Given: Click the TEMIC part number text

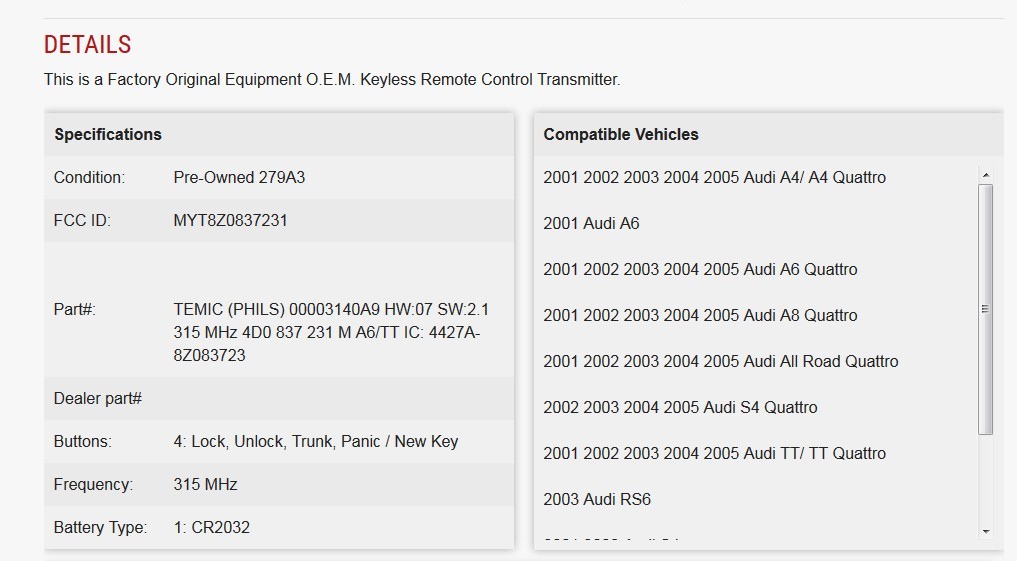Looking at the screenshot, I should [x=331, y=332].
